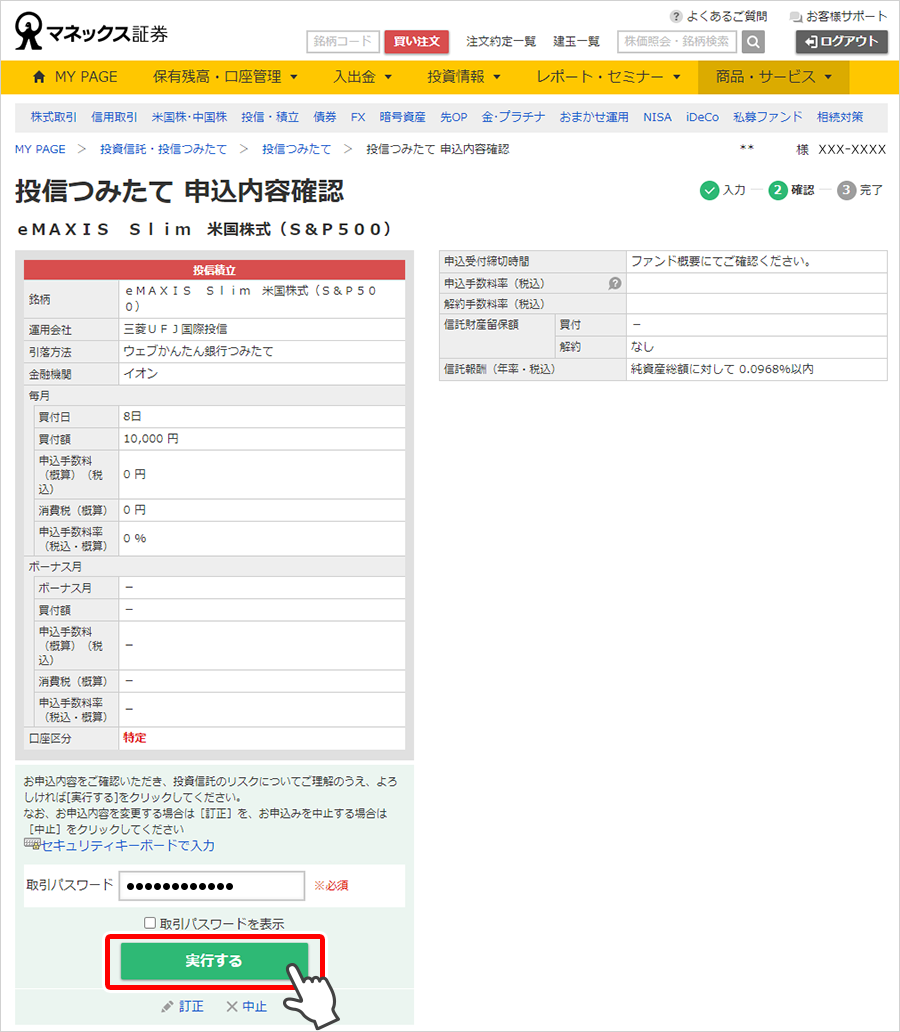Click the red 投信積立 table header
Image resolution: width=900 pixels, height=1032 pixels.
click(x=215, y=270)
